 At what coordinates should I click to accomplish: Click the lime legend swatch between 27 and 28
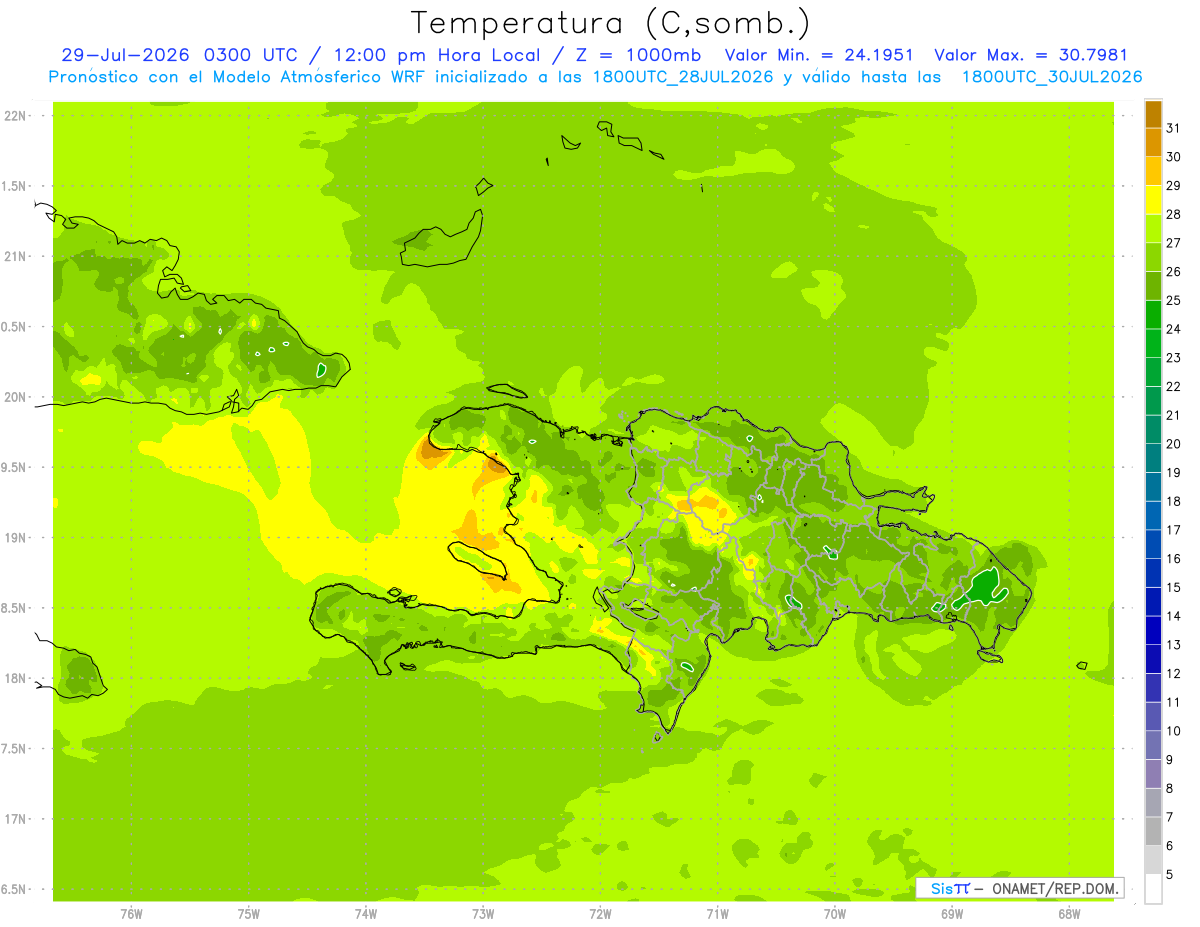coord(1153,229)
